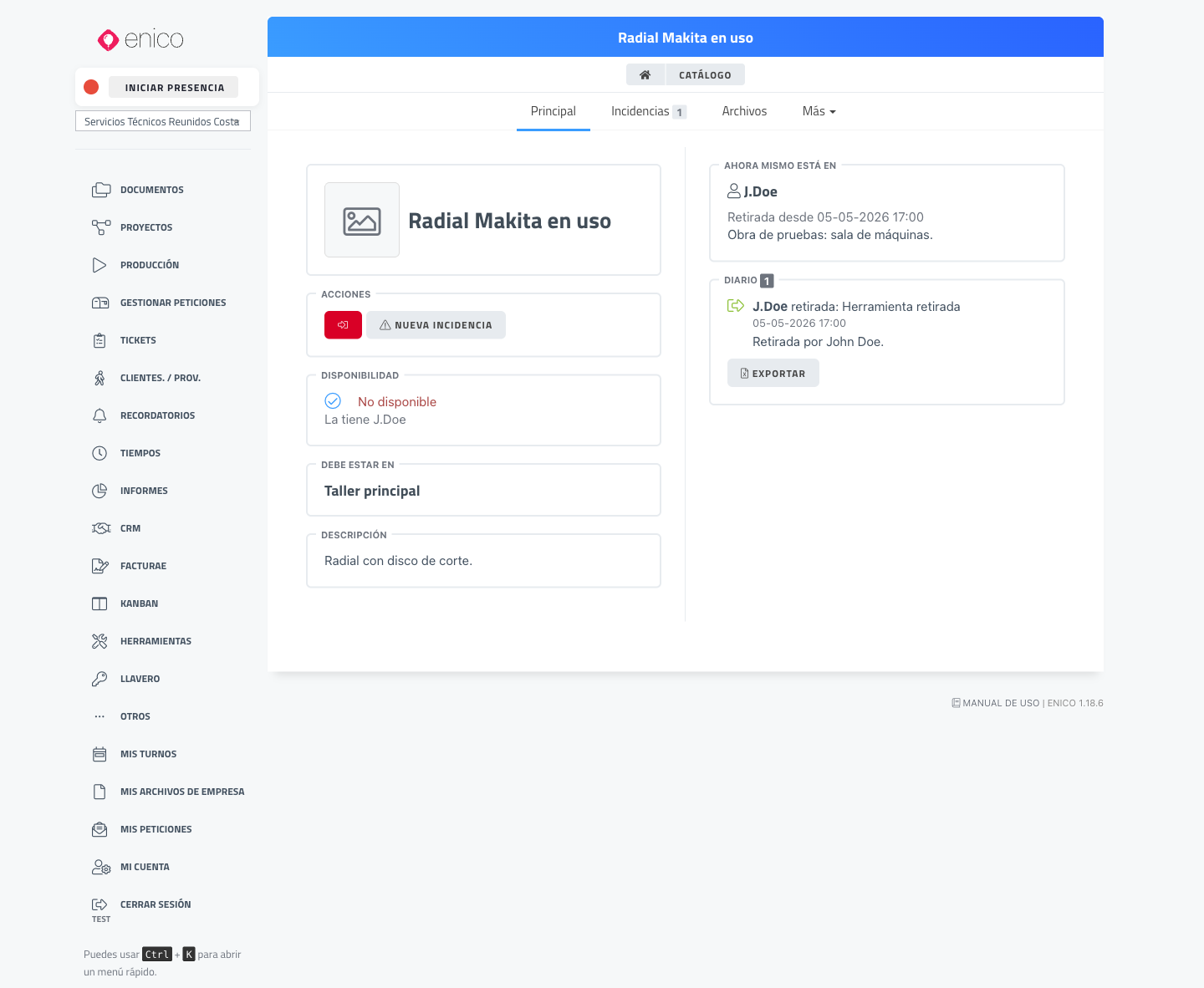Open the Documentos folder icon
The width and height of the screenshot is (1204, 988).
coord(100,190)
